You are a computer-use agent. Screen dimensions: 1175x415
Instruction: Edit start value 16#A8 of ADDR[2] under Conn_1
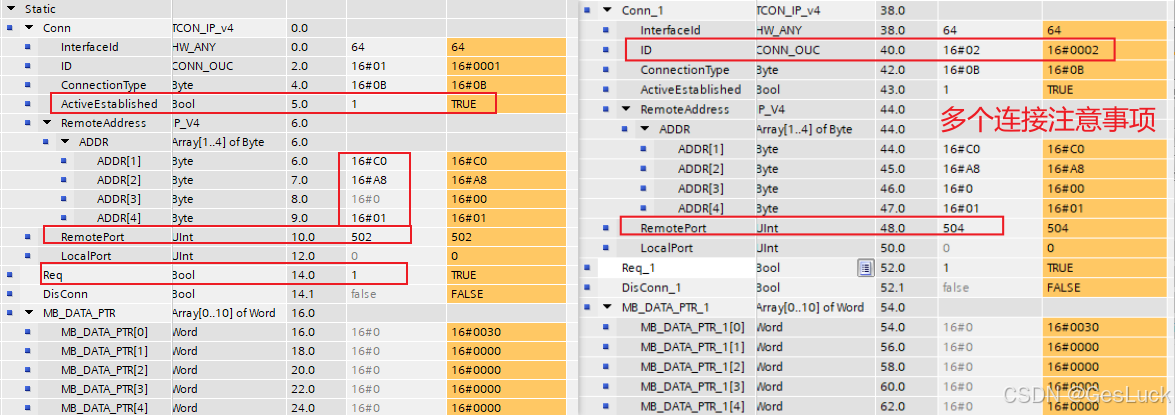tap(960, 169)
